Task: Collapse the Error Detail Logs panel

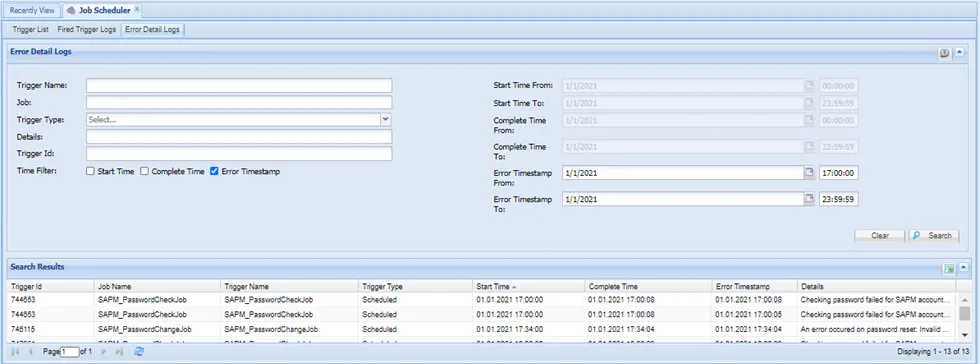Action: (x=961, y=53)
